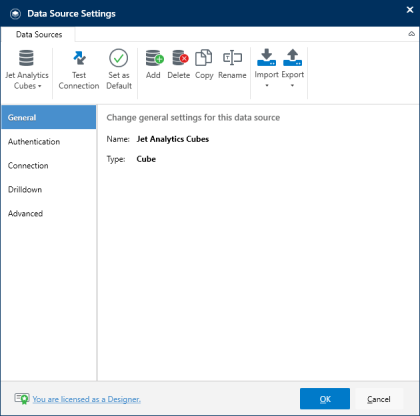Click Set as Default checkmark icon

119,58
